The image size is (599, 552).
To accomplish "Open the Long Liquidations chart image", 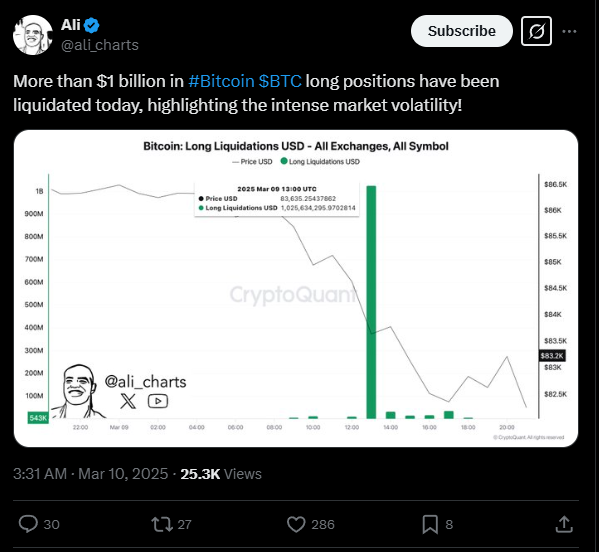I will [x=296, y=288].
